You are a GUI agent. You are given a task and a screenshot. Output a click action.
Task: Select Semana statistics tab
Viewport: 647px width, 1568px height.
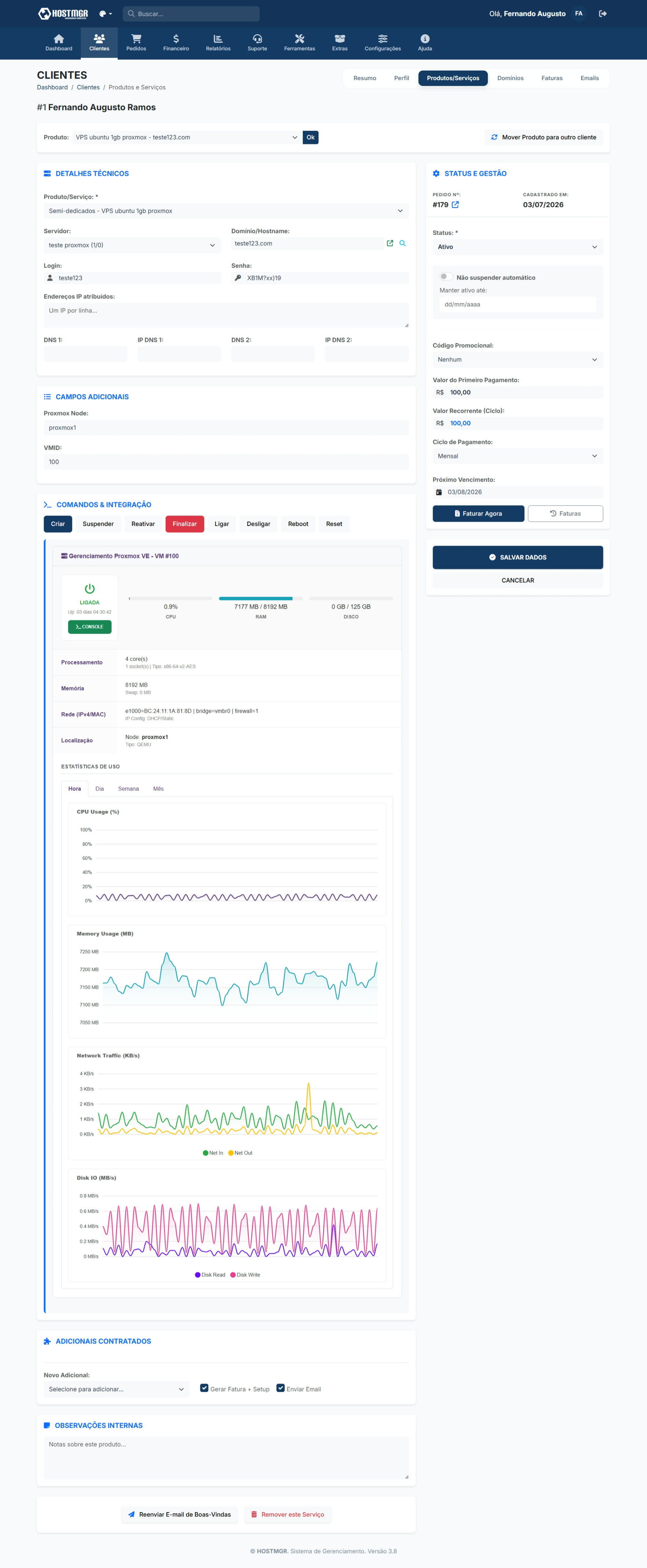click(128, 788)
